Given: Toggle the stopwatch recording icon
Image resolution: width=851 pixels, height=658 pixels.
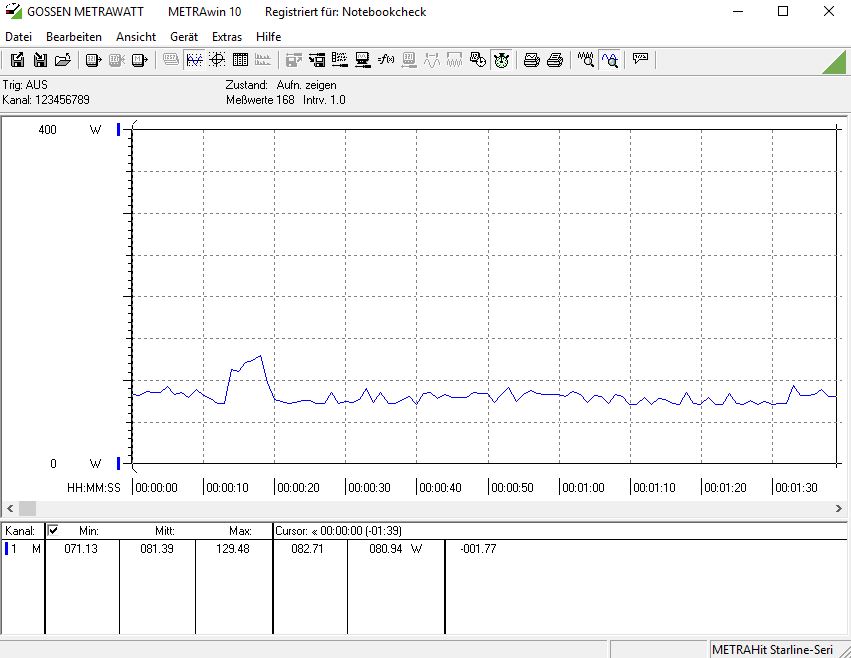Looking at the screenshot, I should tap(501, 60).
